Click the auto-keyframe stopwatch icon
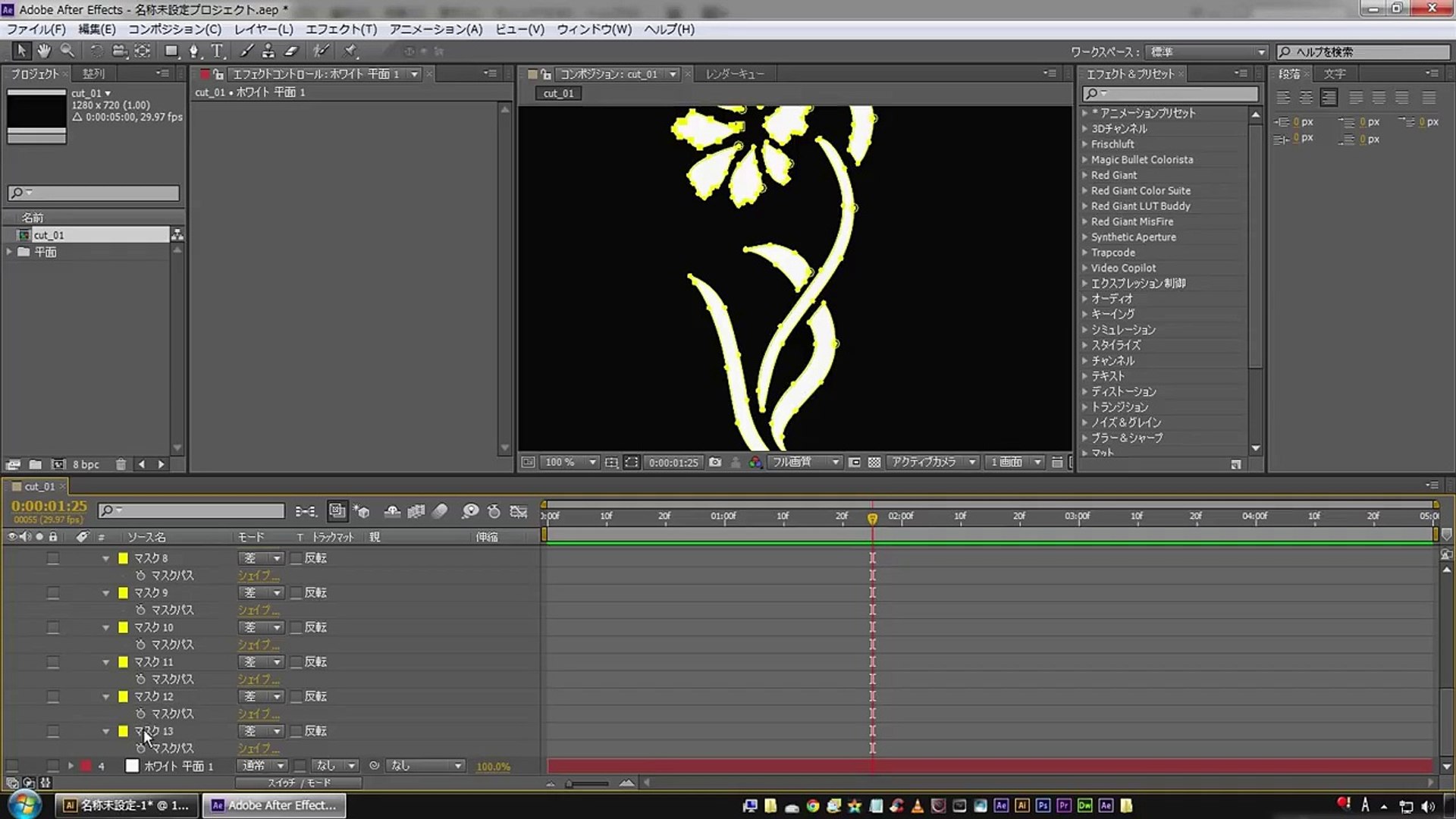Screen dimensions: 1456x819 click(x=494, y=511)
